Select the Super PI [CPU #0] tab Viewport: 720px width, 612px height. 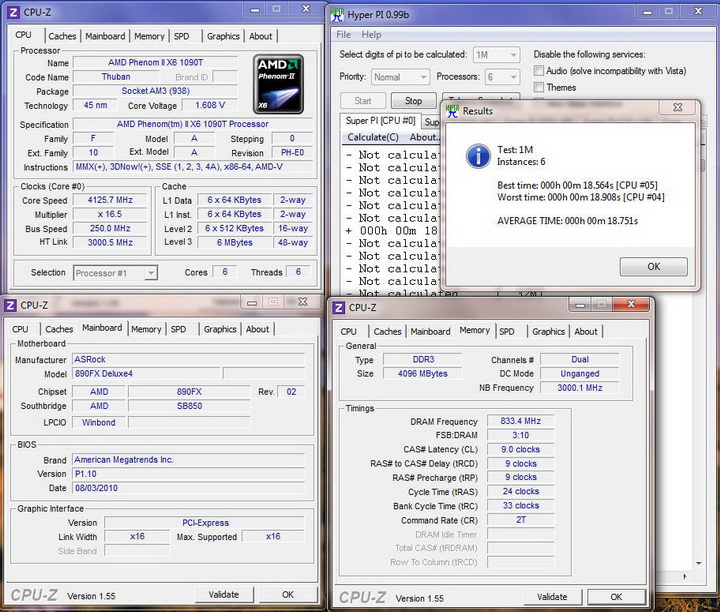click(x=380, y=121)
